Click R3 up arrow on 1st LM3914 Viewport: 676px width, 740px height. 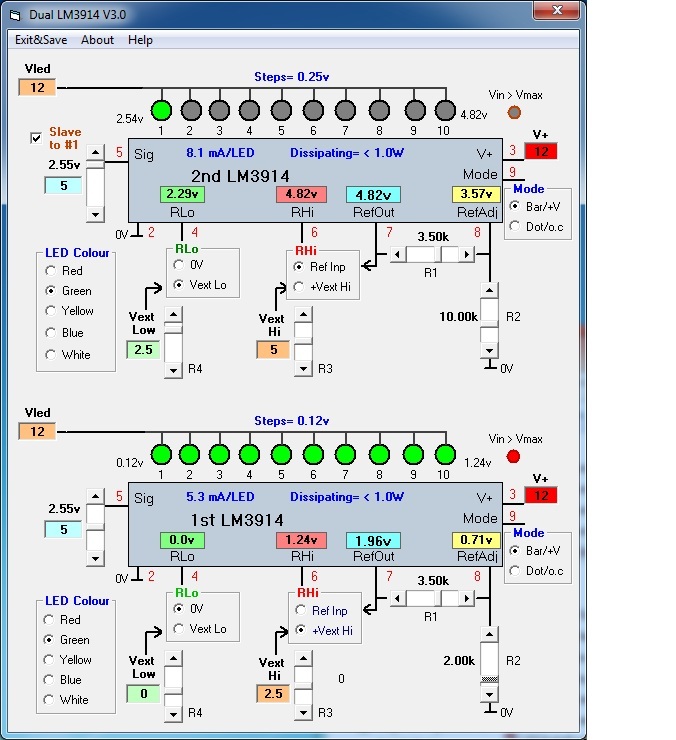[303, 658]
